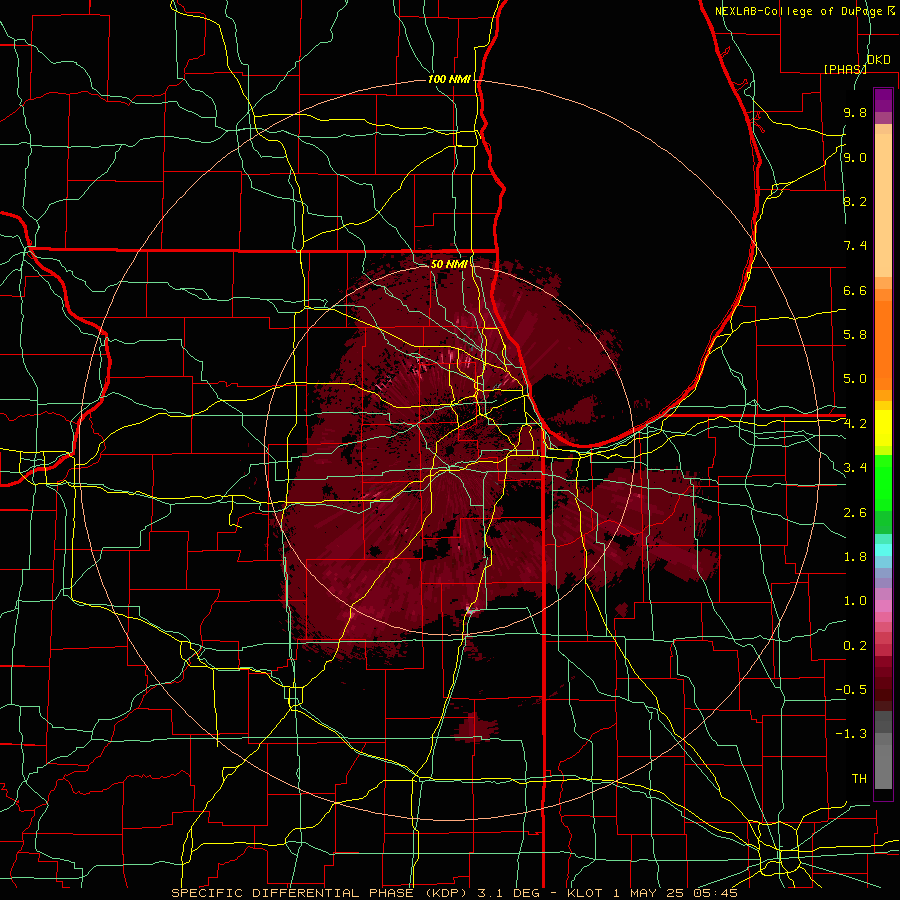This screenshot has width=900, height=900.
Task: Click the 8.2 value on the scale
Action: [855, 201]
